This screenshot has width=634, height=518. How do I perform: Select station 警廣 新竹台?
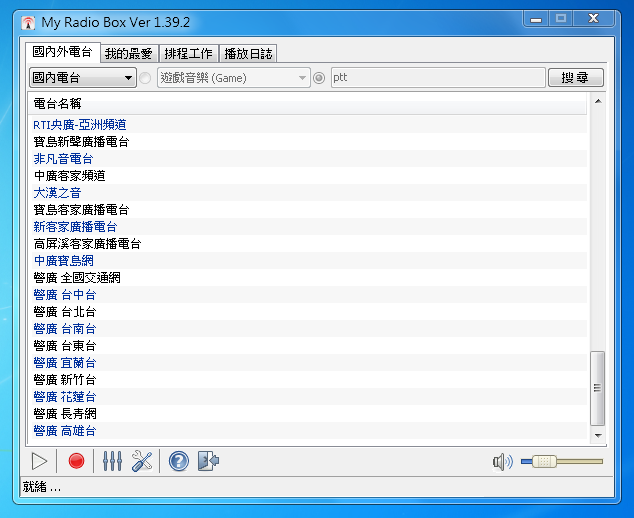click(308, 379)
